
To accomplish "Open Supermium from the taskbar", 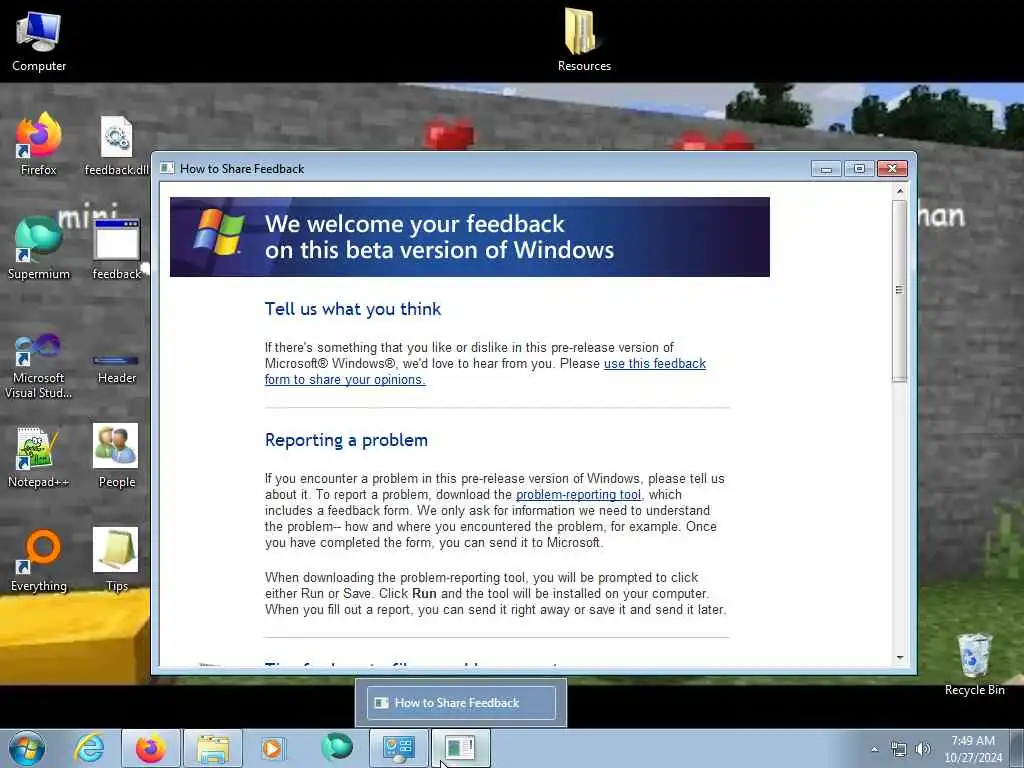I will (x=337, y=748).
